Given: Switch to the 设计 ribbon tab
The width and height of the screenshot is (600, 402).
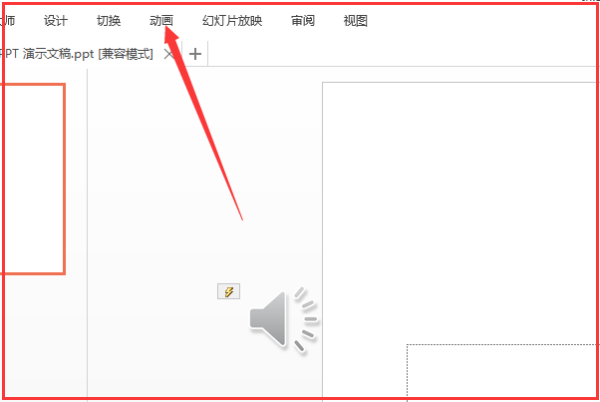Looking at the screenshot, I should pos(55,21).
